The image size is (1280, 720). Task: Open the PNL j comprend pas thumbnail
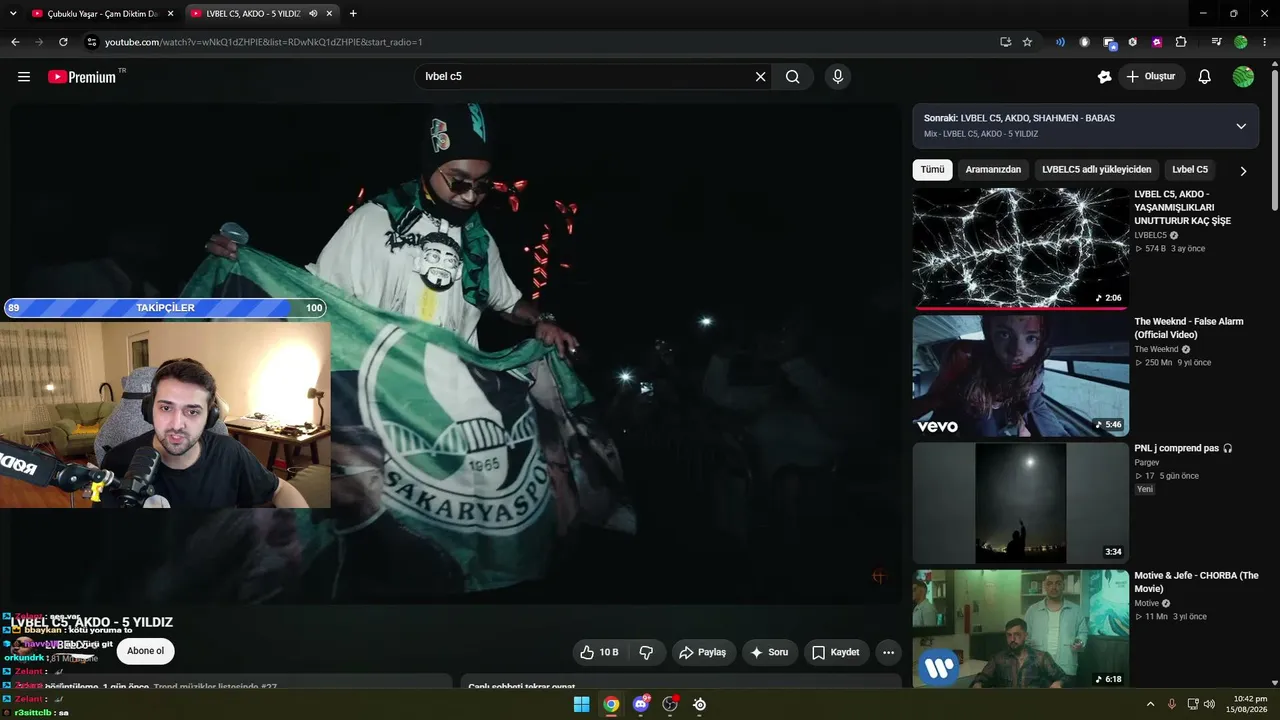pos(1020,503)
